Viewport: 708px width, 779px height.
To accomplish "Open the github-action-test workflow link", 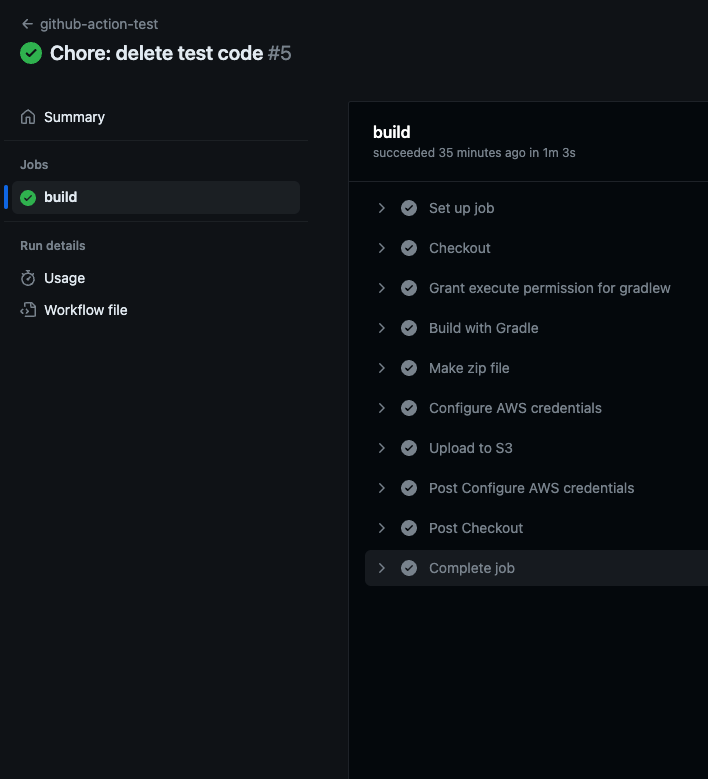I will [99, 24].
